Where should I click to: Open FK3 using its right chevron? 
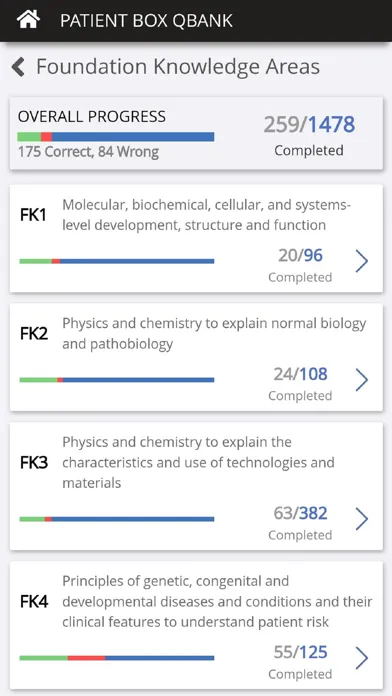pyautogui.click(x=362, y=519)
